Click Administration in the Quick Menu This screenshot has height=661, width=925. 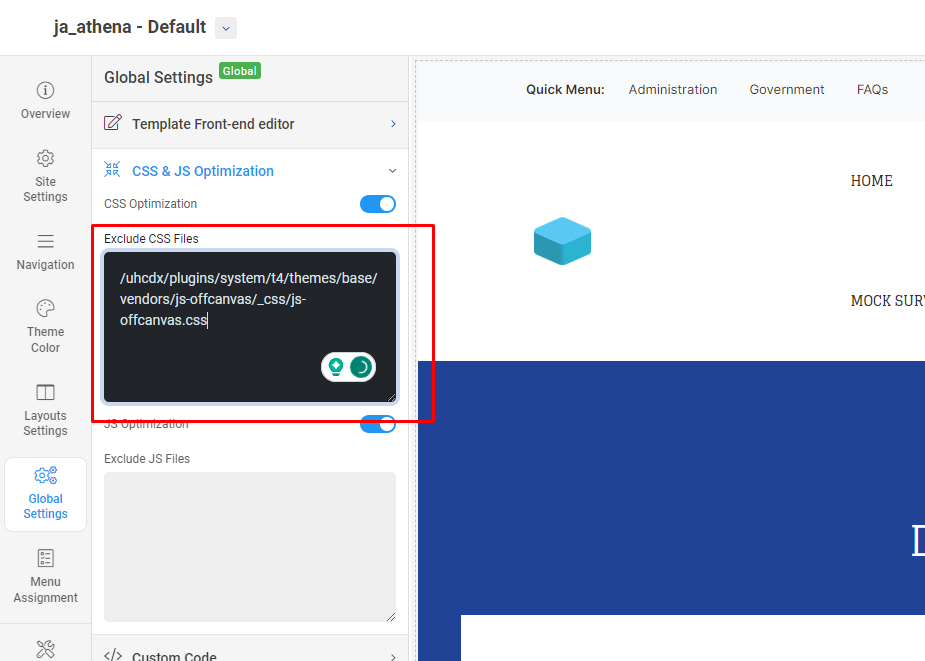(673, 90)
